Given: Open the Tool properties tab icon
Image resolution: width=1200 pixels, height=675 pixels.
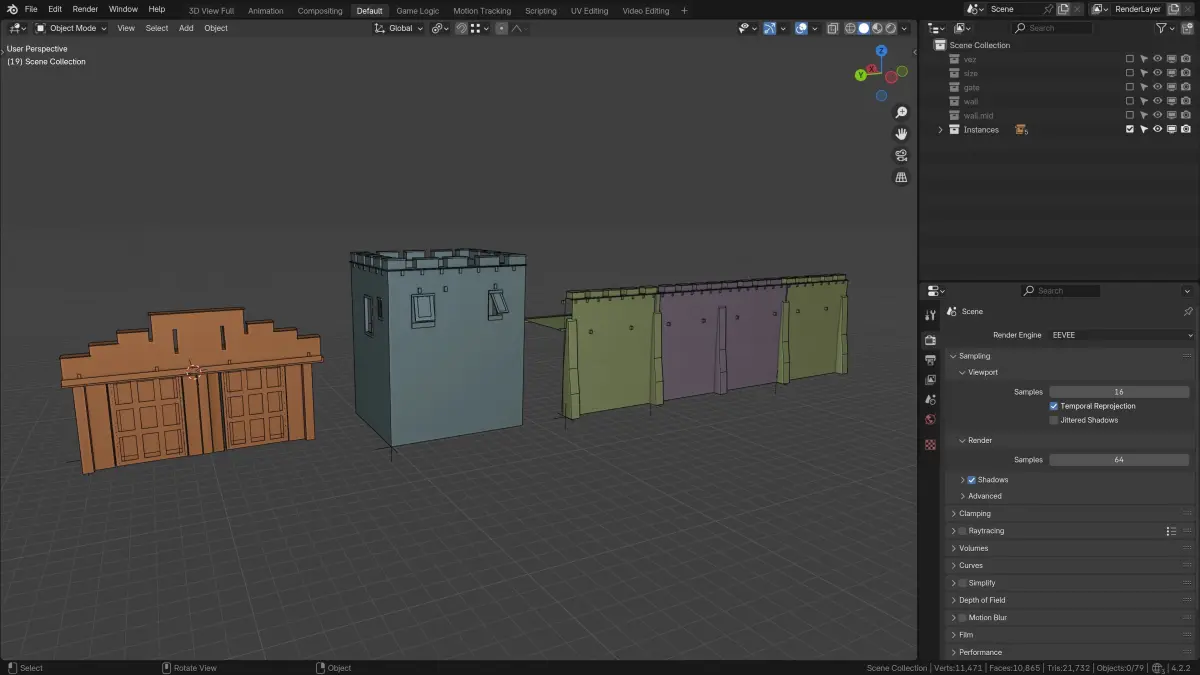Looking at the screenshot, I should tap(931, 316).
